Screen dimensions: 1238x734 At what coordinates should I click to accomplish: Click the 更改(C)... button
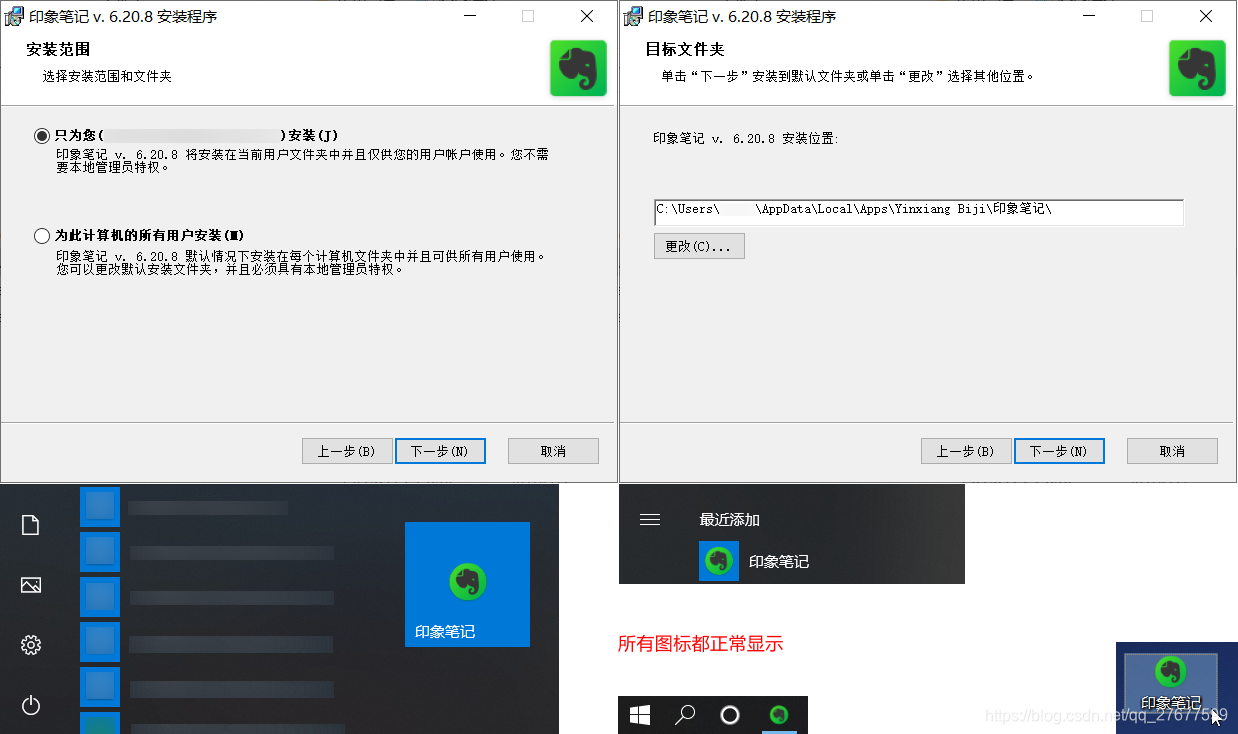pyautogui.click(x=699, y=246)
